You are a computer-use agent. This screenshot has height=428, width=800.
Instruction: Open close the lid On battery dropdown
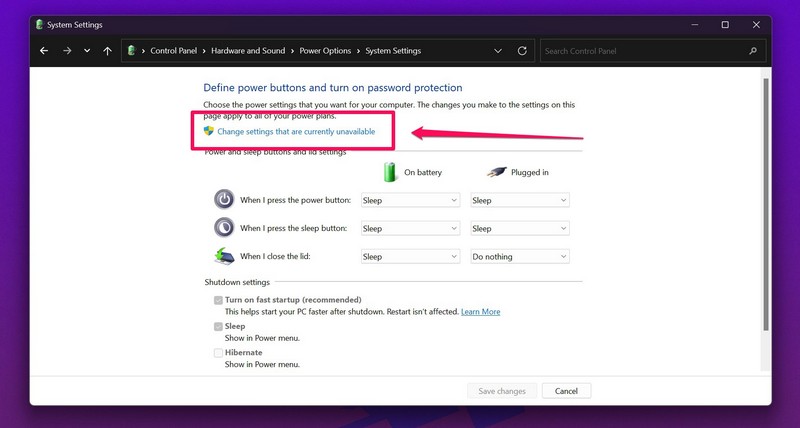click(410, 257)
